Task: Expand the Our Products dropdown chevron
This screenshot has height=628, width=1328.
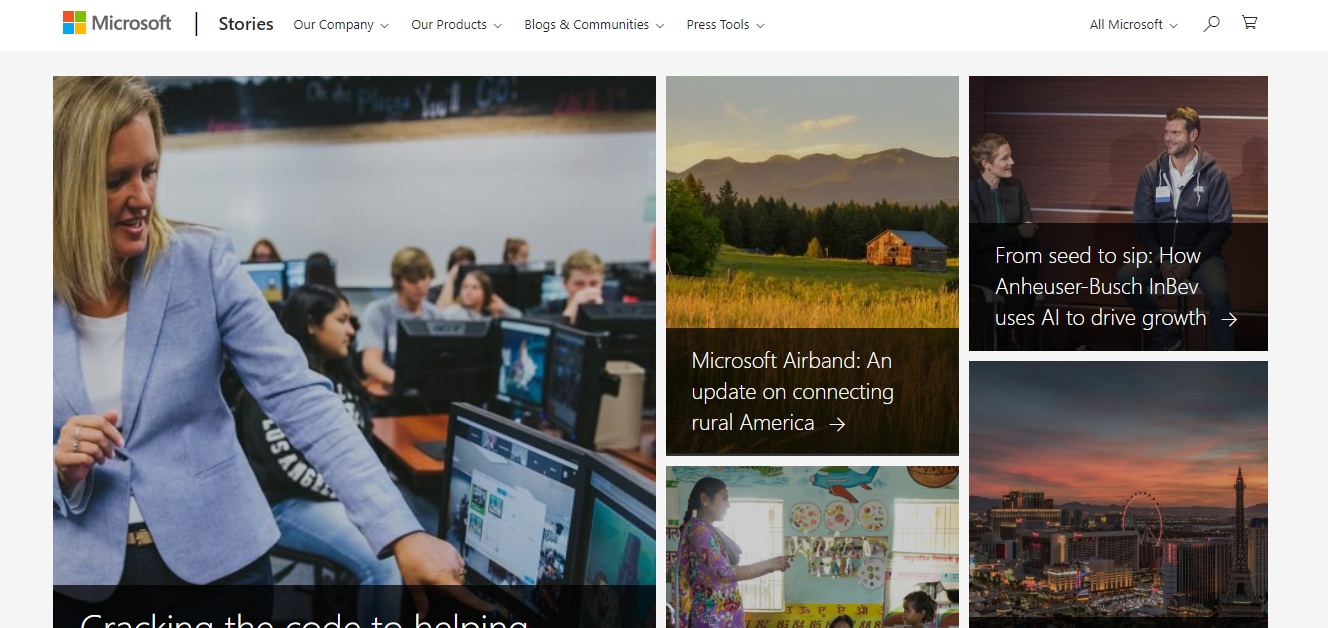Action: click(x=498, y=26)
